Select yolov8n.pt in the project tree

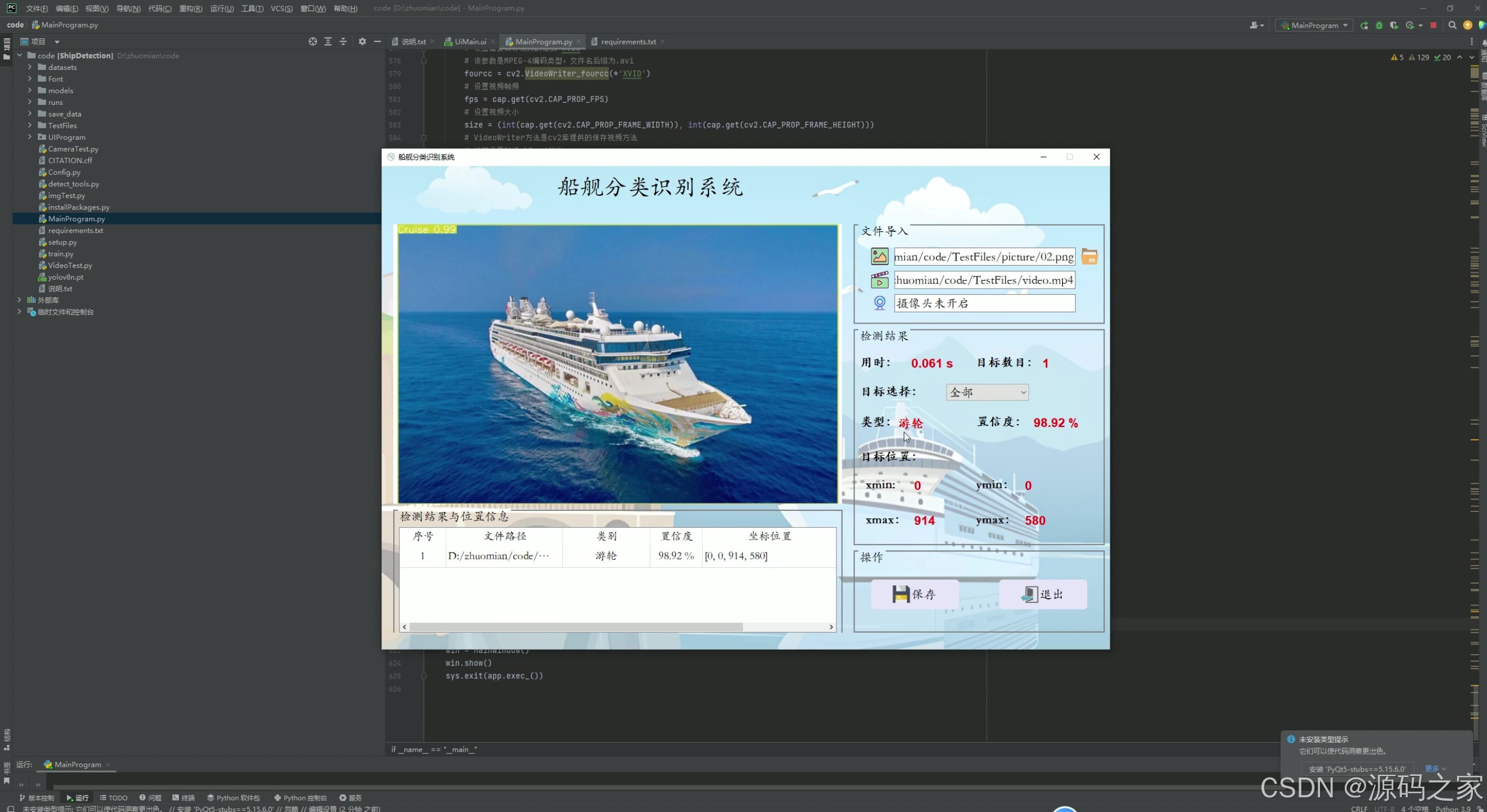[66, 277]
